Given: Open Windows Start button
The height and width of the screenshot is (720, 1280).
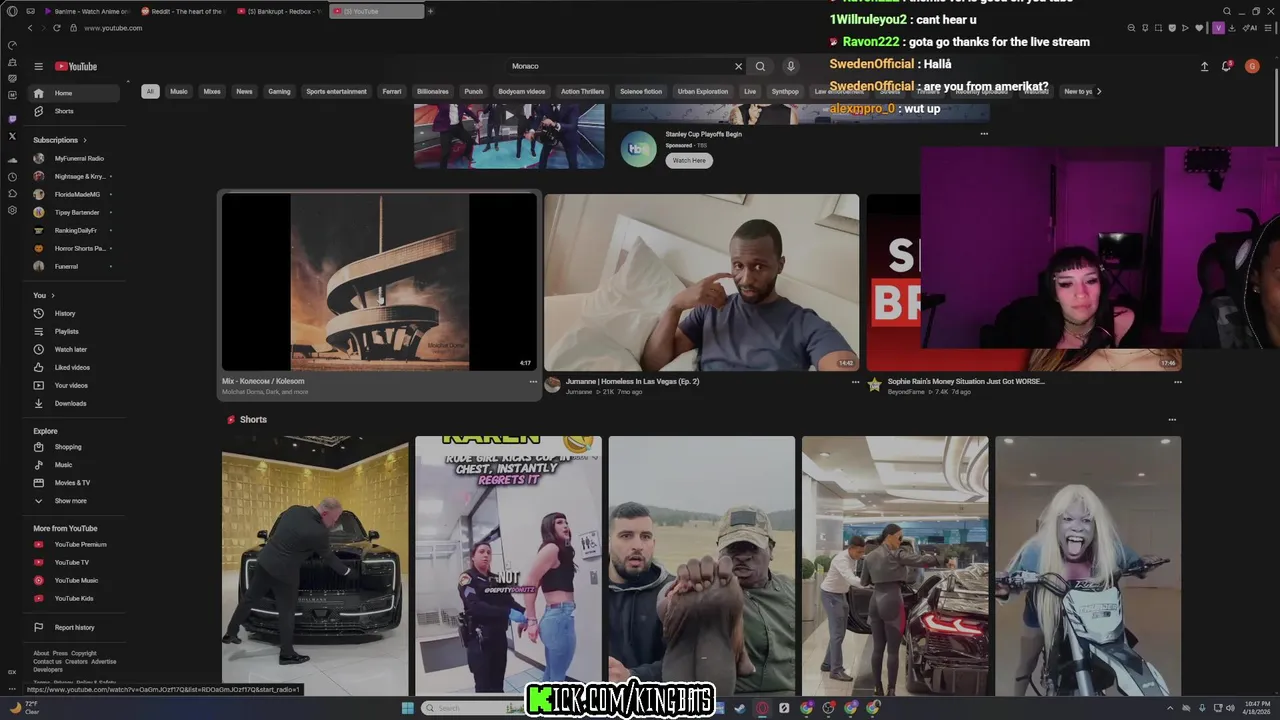Looking at the screenshot, I should [407, 708].
